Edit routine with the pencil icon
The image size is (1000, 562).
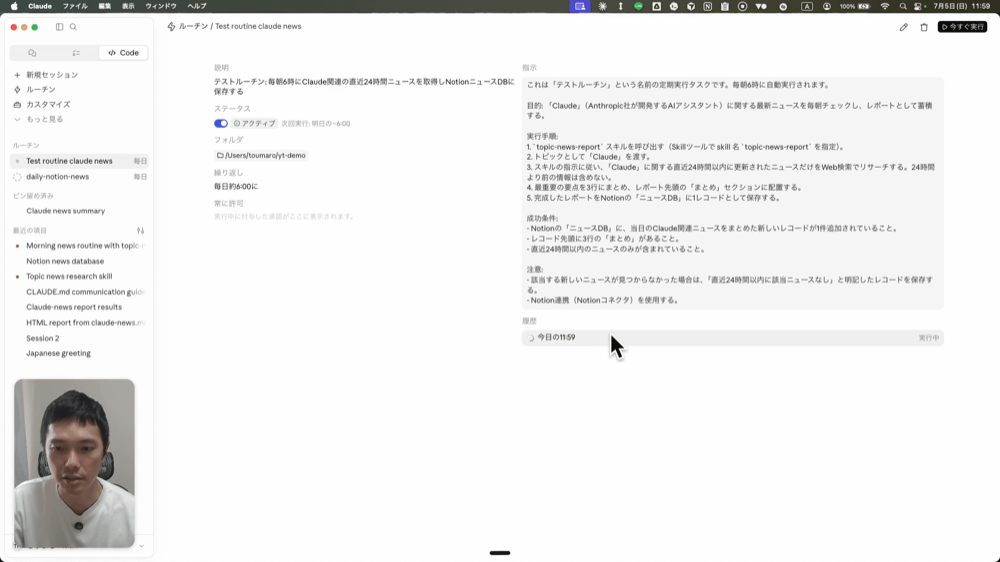click(904, 27)
